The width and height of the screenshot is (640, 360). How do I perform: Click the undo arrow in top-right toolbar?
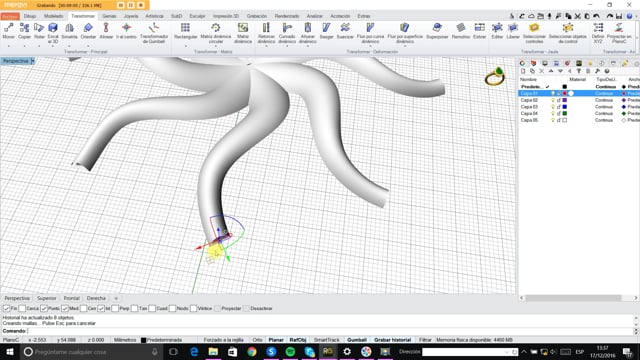(596, 16)
